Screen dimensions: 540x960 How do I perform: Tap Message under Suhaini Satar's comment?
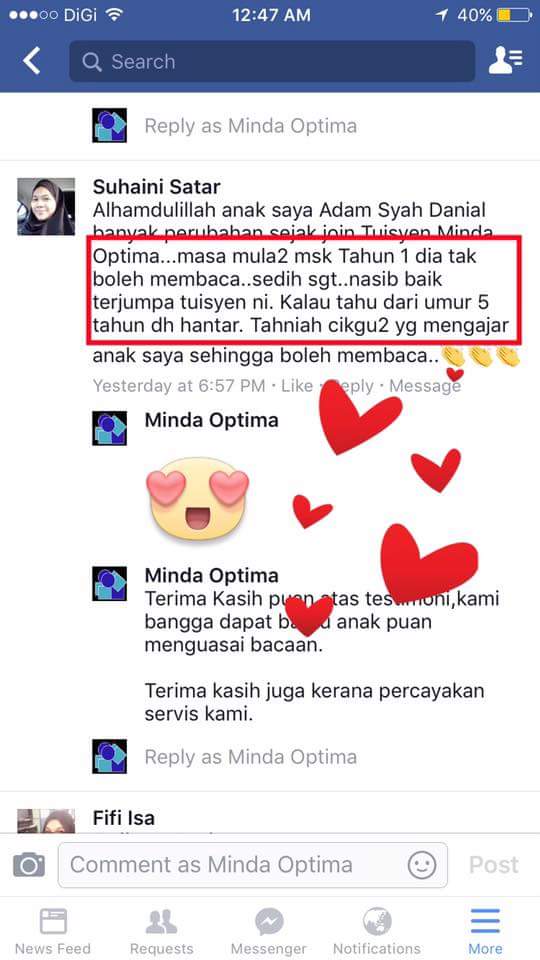tap(425, 386)
